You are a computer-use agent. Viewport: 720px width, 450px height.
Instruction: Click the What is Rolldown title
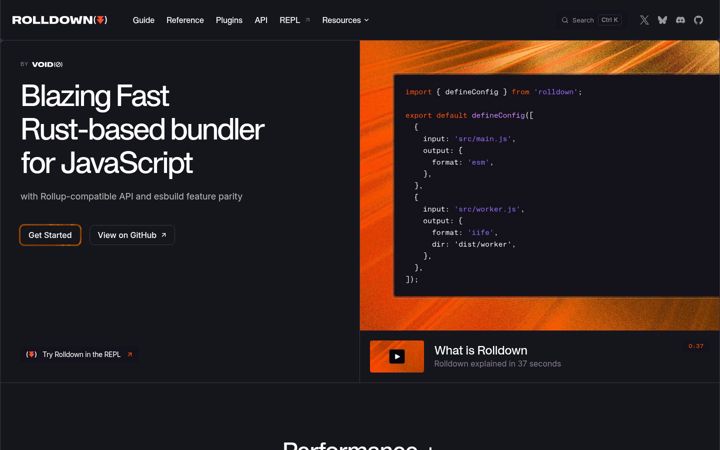click(x=480, y=350)
